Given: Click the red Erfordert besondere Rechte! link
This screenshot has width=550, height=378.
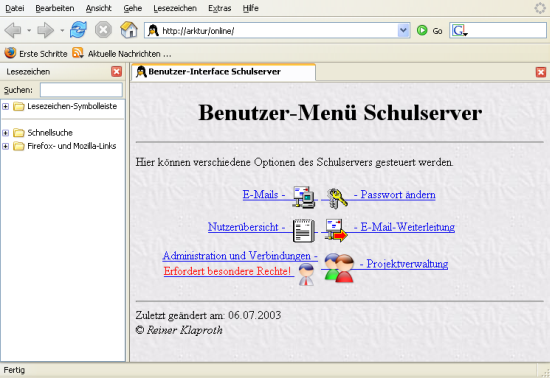Looking at the screenshot, I should pyautogui.click(x=227, y=271).
